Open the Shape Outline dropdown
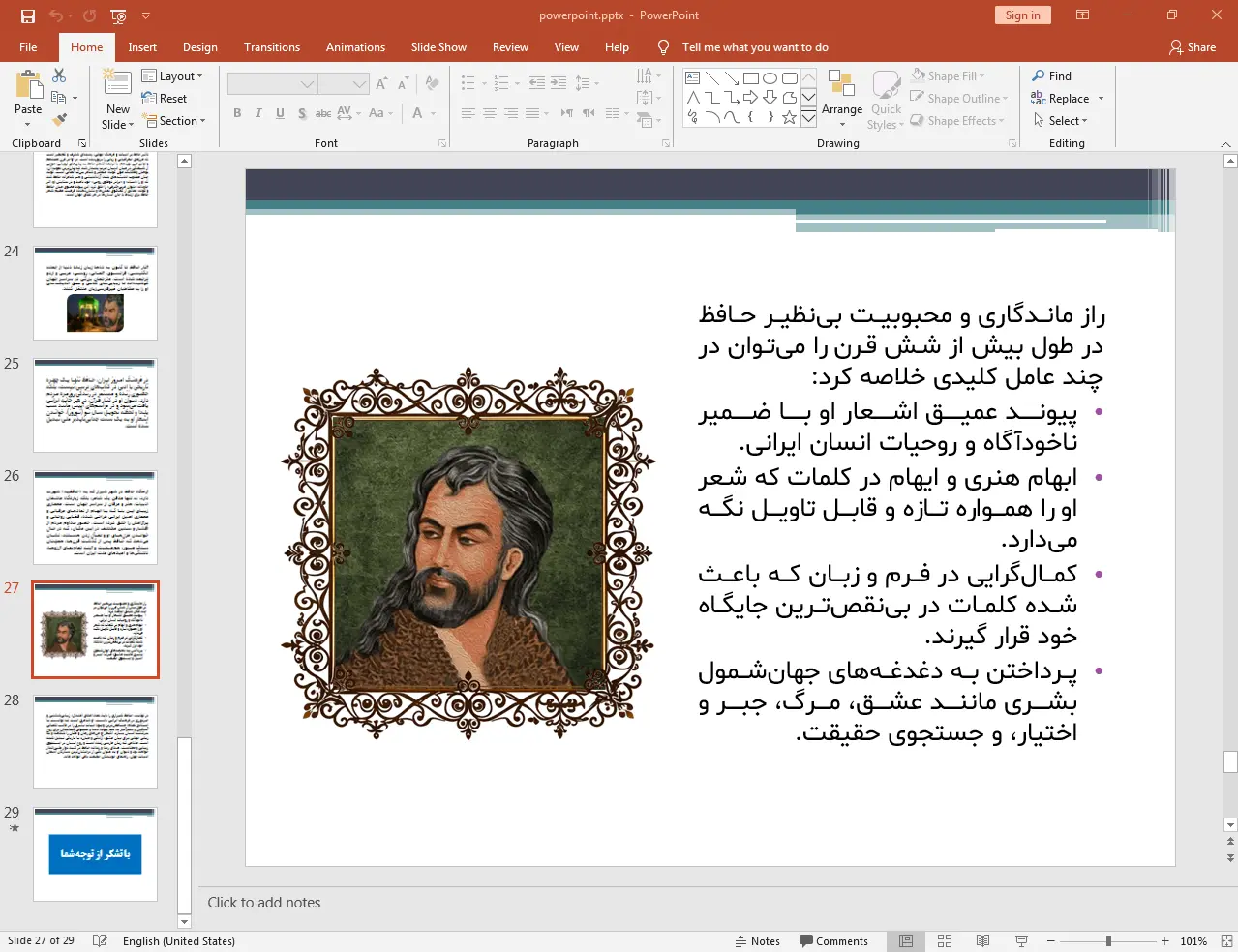The height and width of the screenshot is (952, 1238). [x=959, y=98]
